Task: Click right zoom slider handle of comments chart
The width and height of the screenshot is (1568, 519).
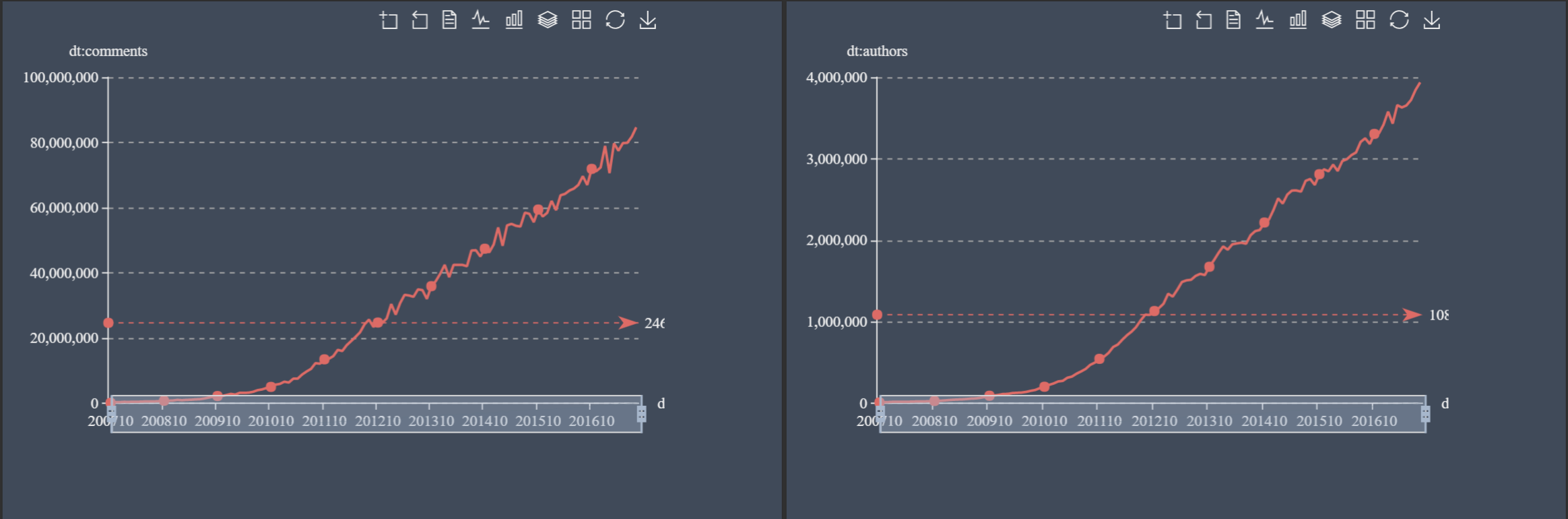Action: click(641, 414)
